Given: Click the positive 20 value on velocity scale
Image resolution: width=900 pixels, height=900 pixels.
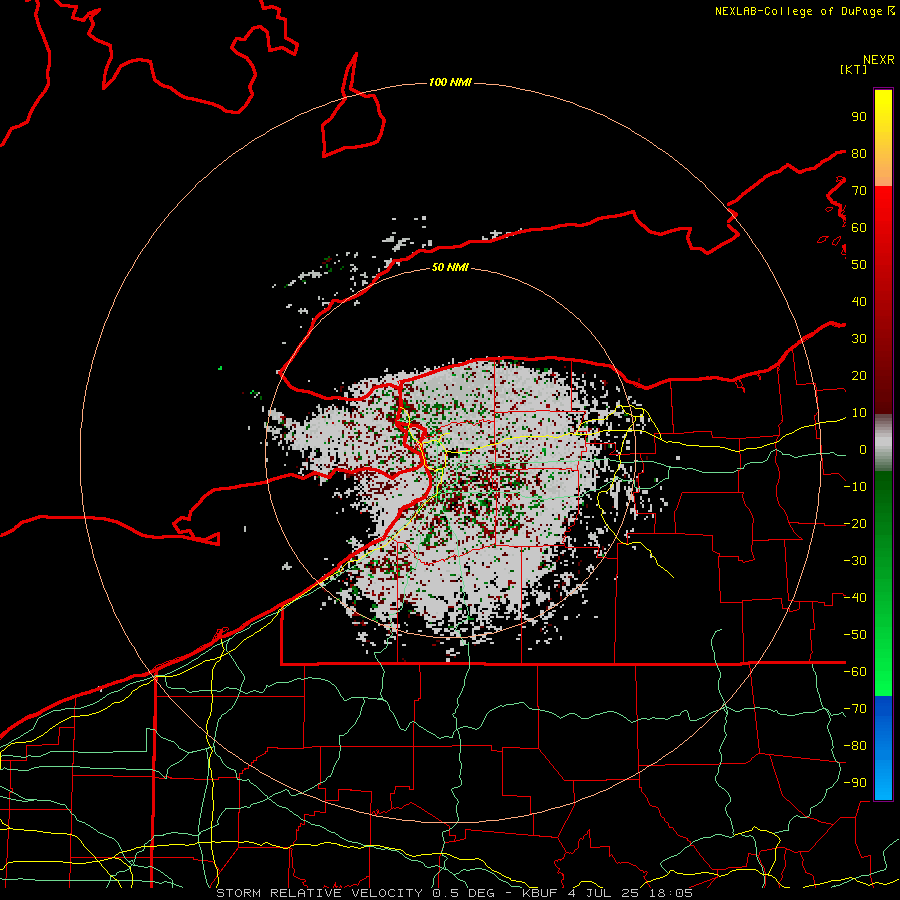Looking at the screenshot, I should pyautogui.click(x=859, y=376).
